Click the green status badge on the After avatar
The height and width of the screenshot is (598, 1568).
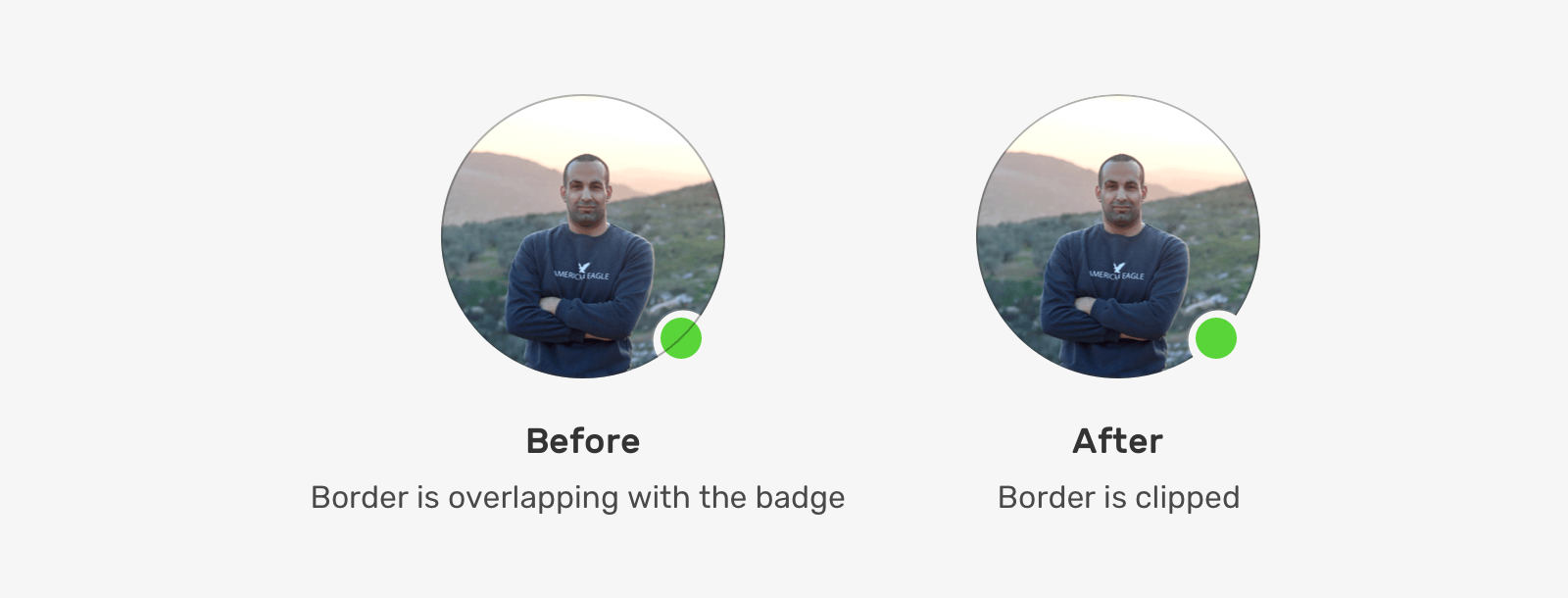point(1216,338)
